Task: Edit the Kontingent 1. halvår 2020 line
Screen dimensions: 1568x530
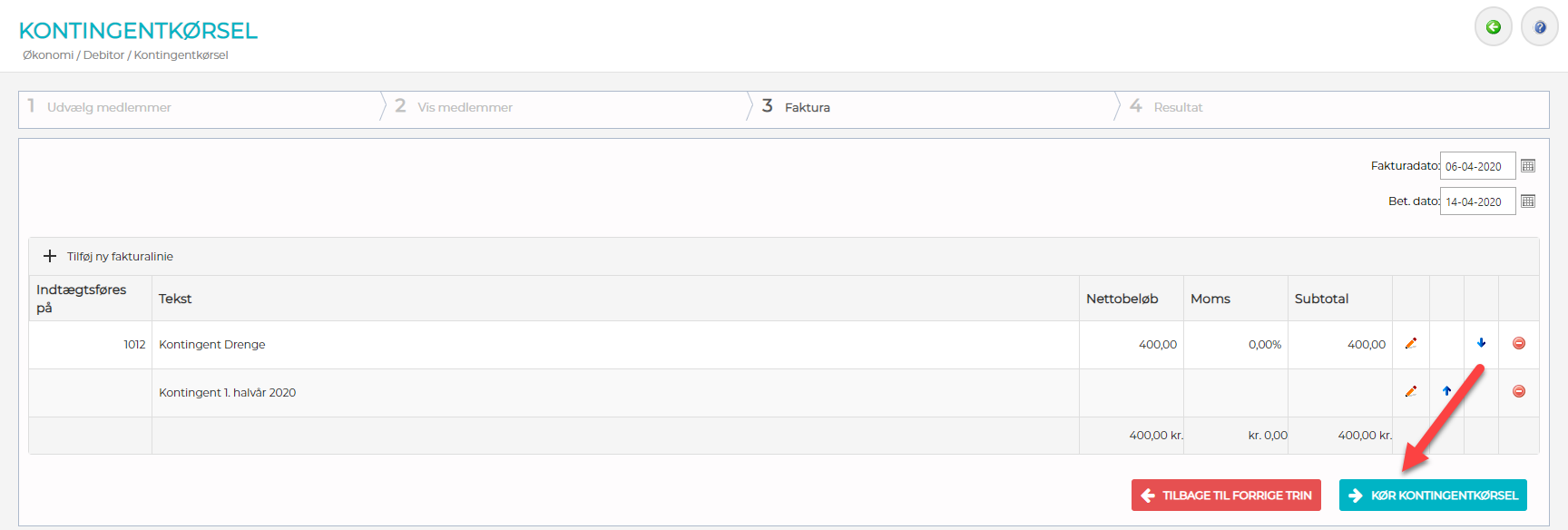Action: click(1411, 391)
